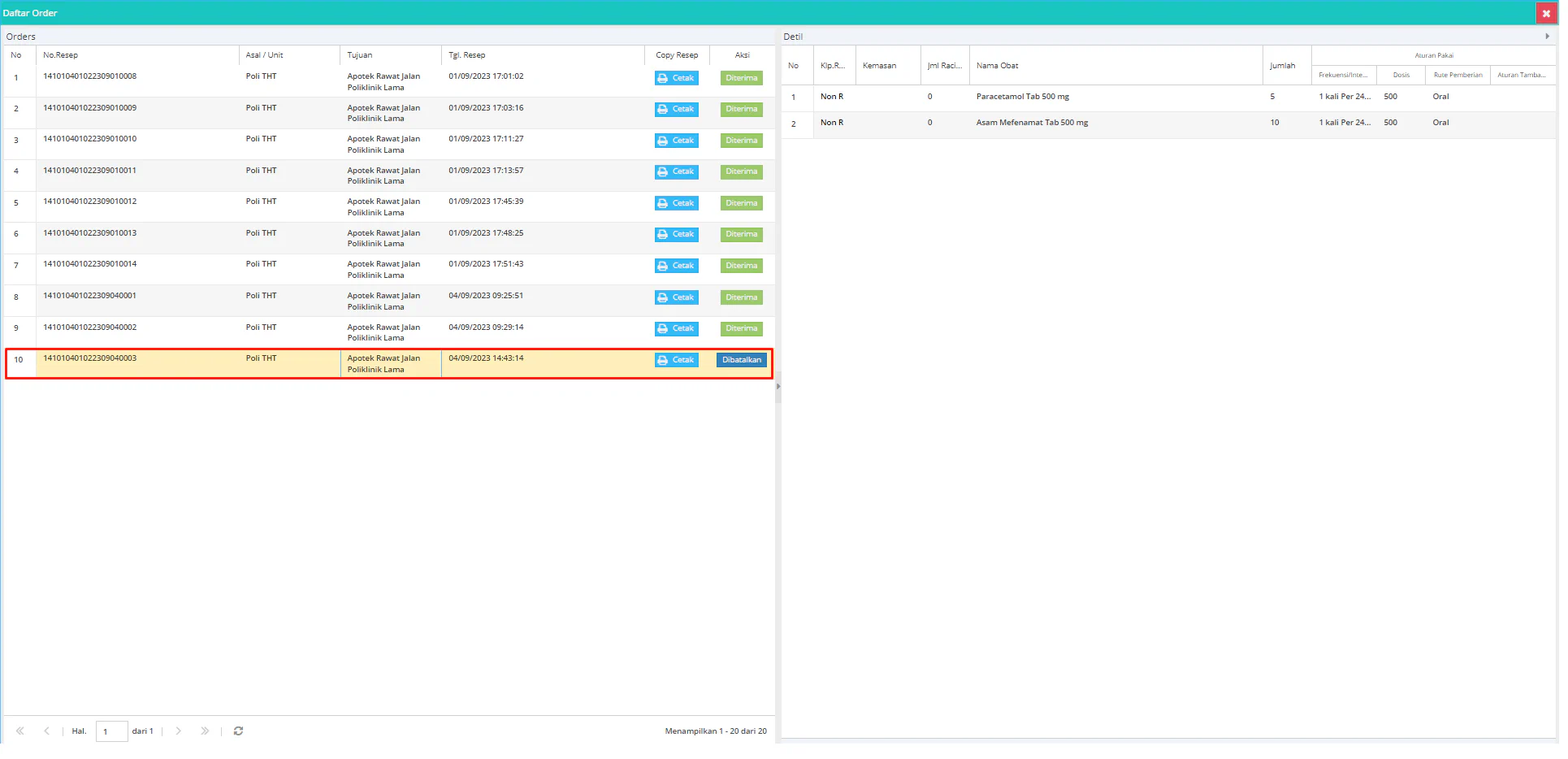Select Asam Mefenamat Tab 500 mg row
The width and height of the screenshot is (1568, 759).
click(1168, 124)
